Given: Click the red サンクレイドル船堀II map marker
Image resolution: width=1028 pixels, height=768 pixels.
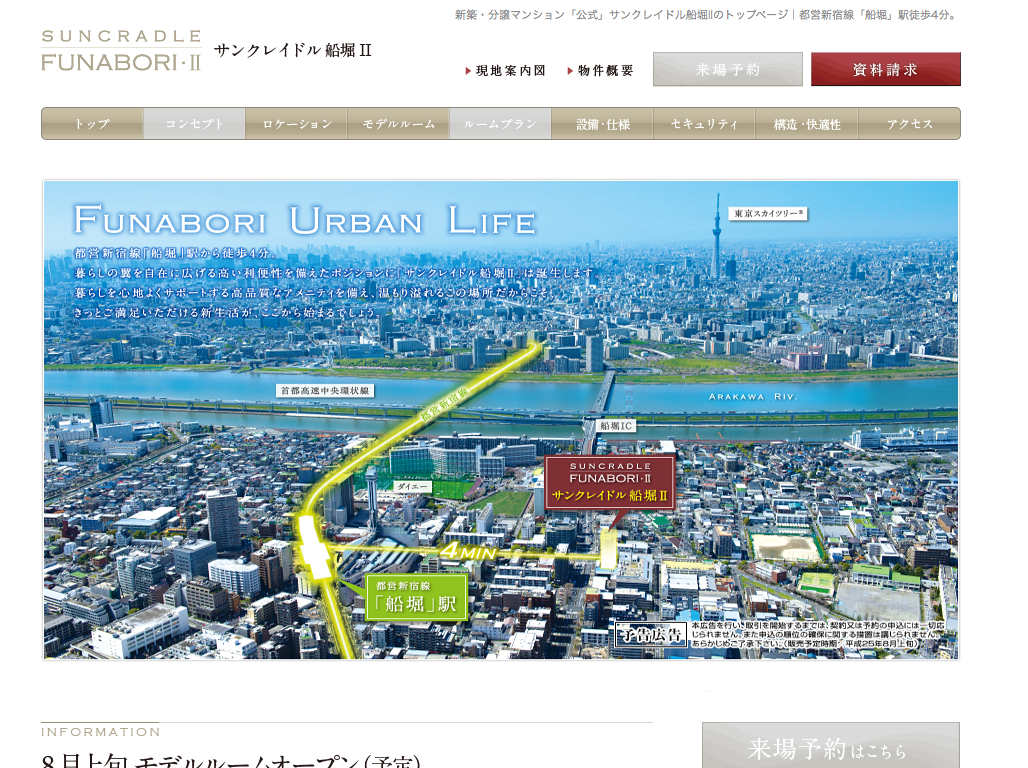Looking at the screenshot, I should coord(609,483).
